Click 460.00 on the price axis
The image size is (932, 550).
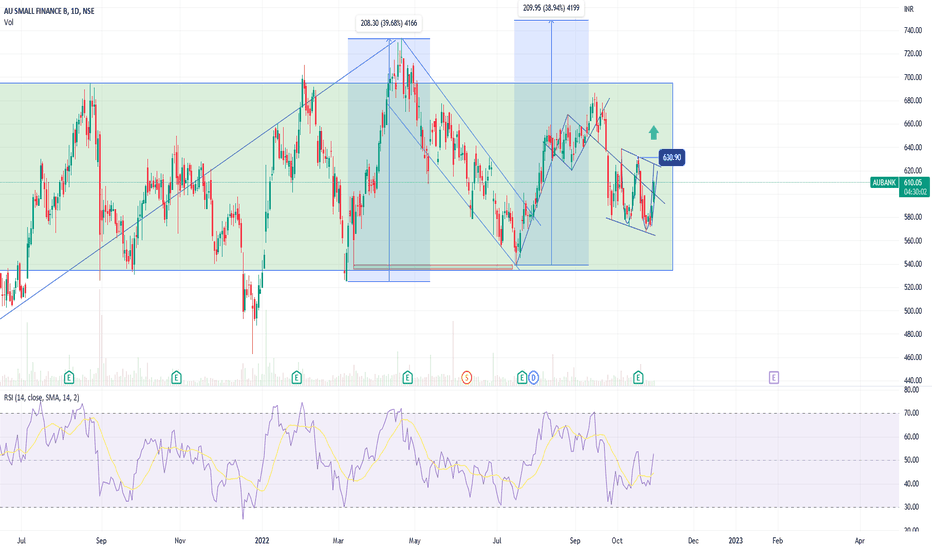tap(912, 357)
